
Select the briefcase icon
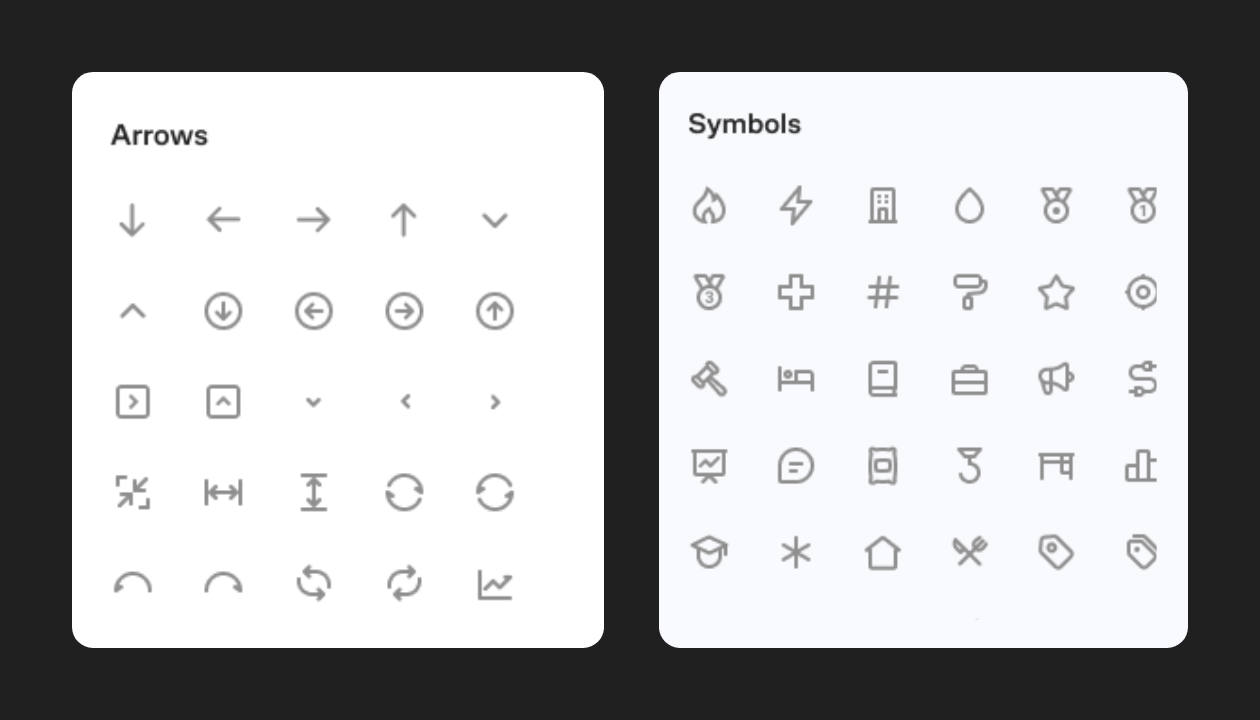tap(969, 380)
